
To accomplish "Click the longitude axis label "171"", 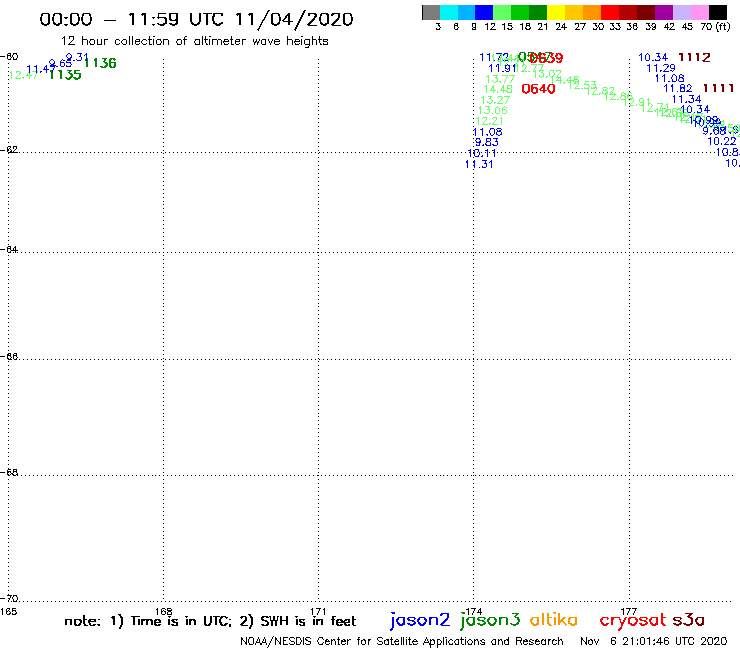I will [x=319, y=612].
